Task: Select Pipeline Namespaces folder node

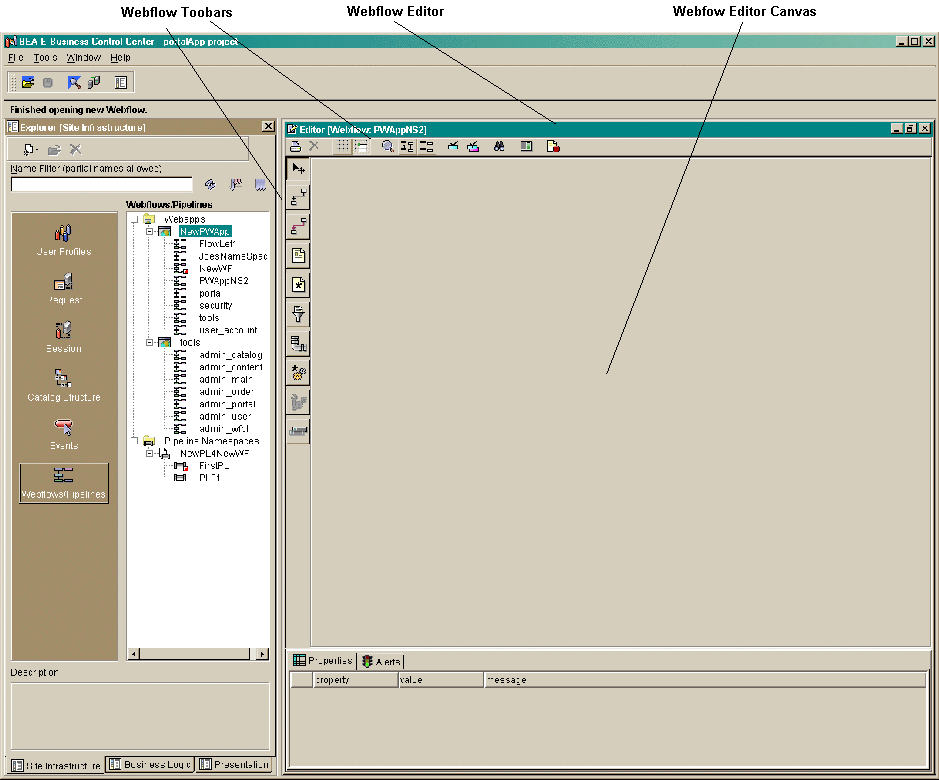Action: click(211, 441)
